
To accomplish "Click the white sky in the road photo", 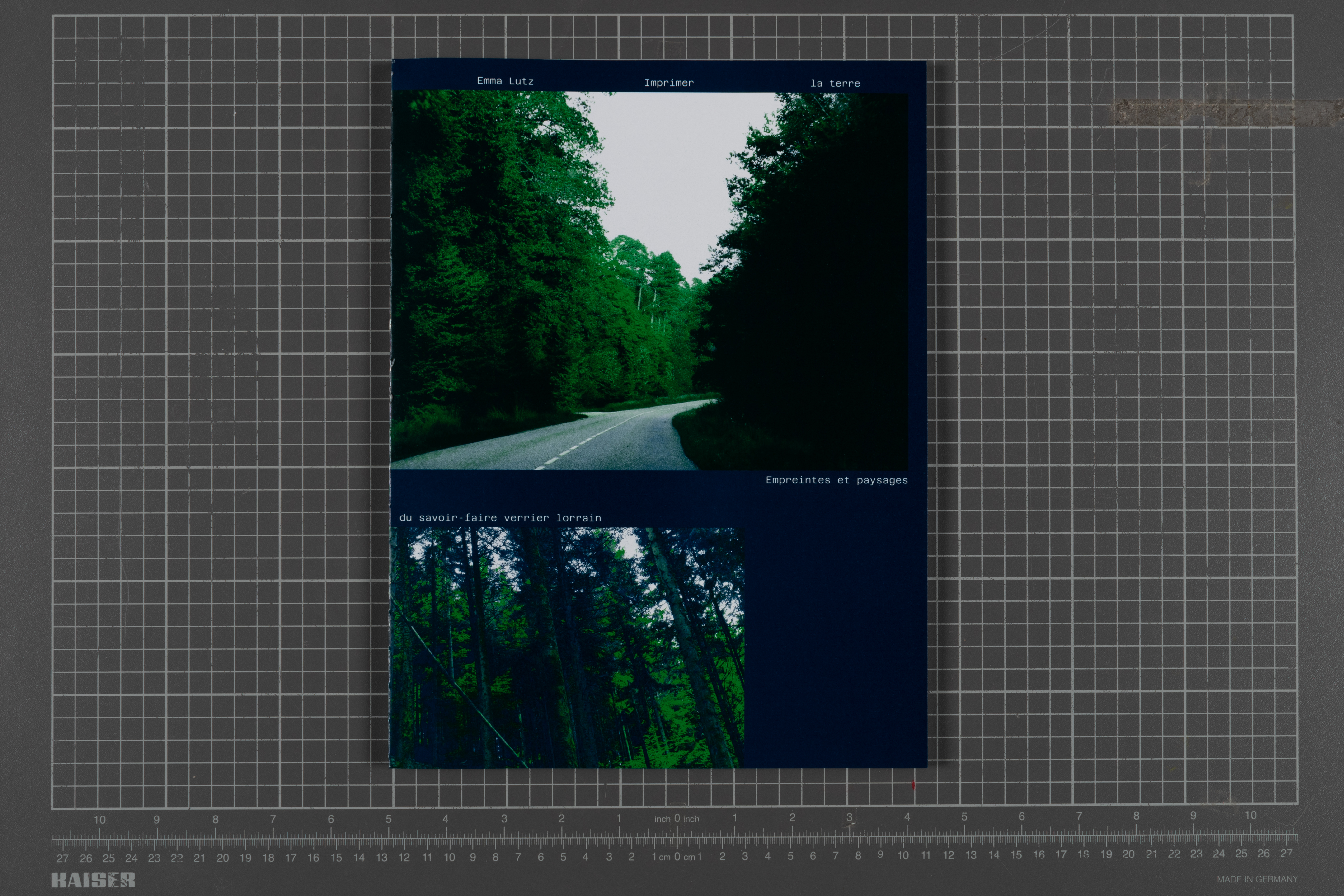I will 674,171.
